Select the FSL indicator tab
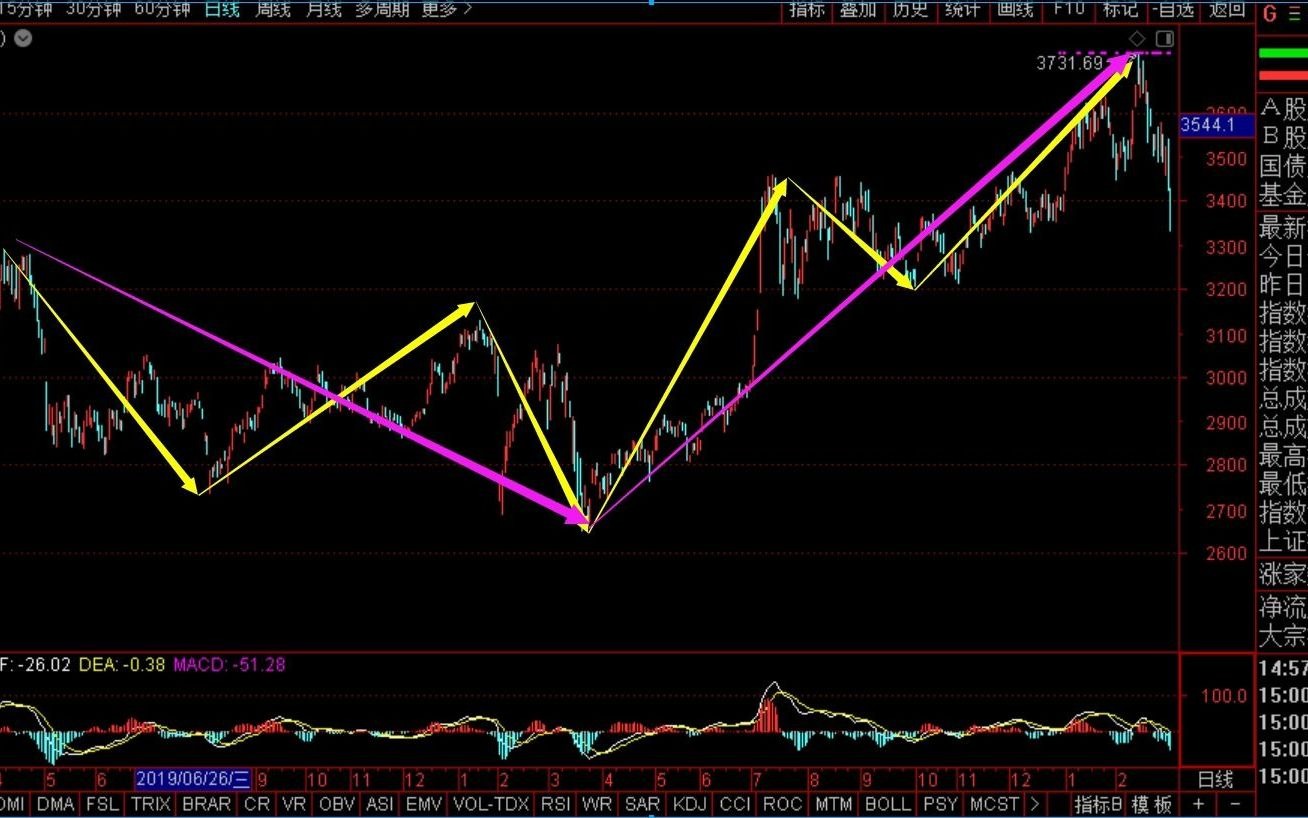Image resolution: width=1308 pixels, height=818 pixels. [x=102, y=804]
